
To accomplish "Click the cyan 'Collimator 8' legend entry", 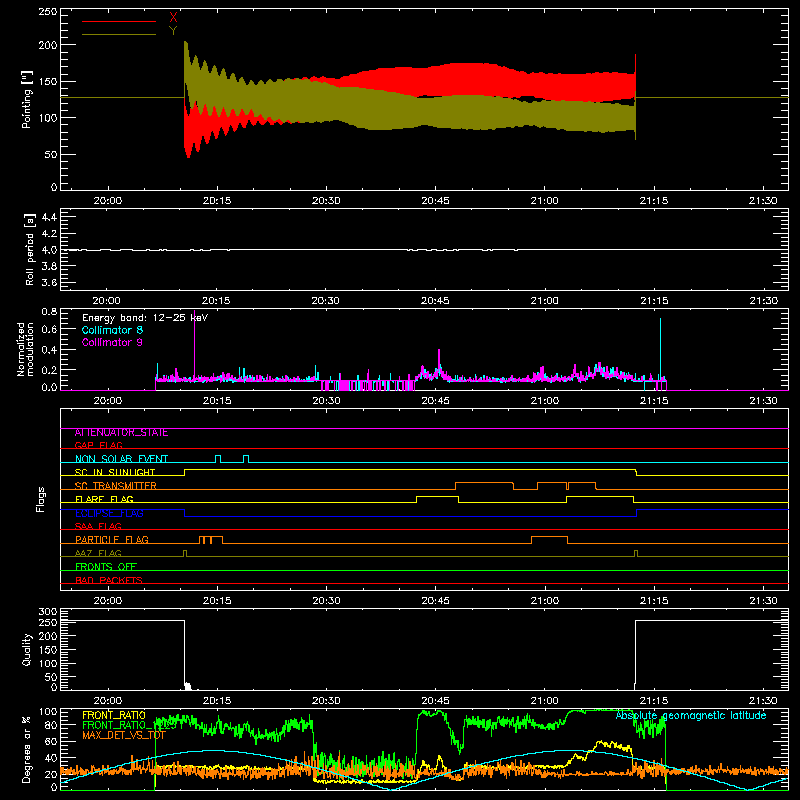I will tap(112, 330).
